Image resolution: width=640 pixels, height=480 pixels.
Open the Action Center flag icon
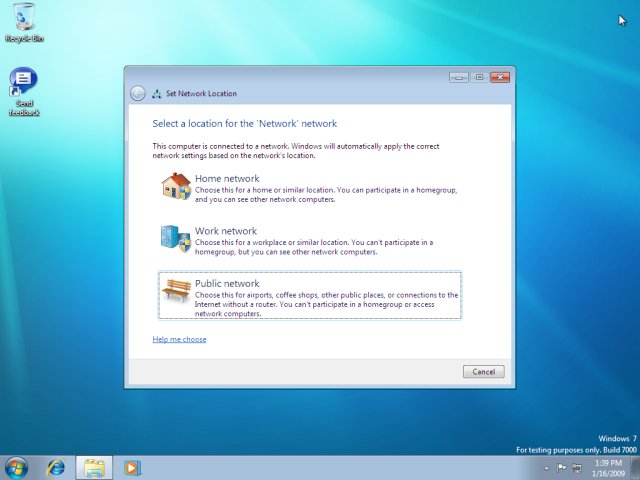point(562,467)
